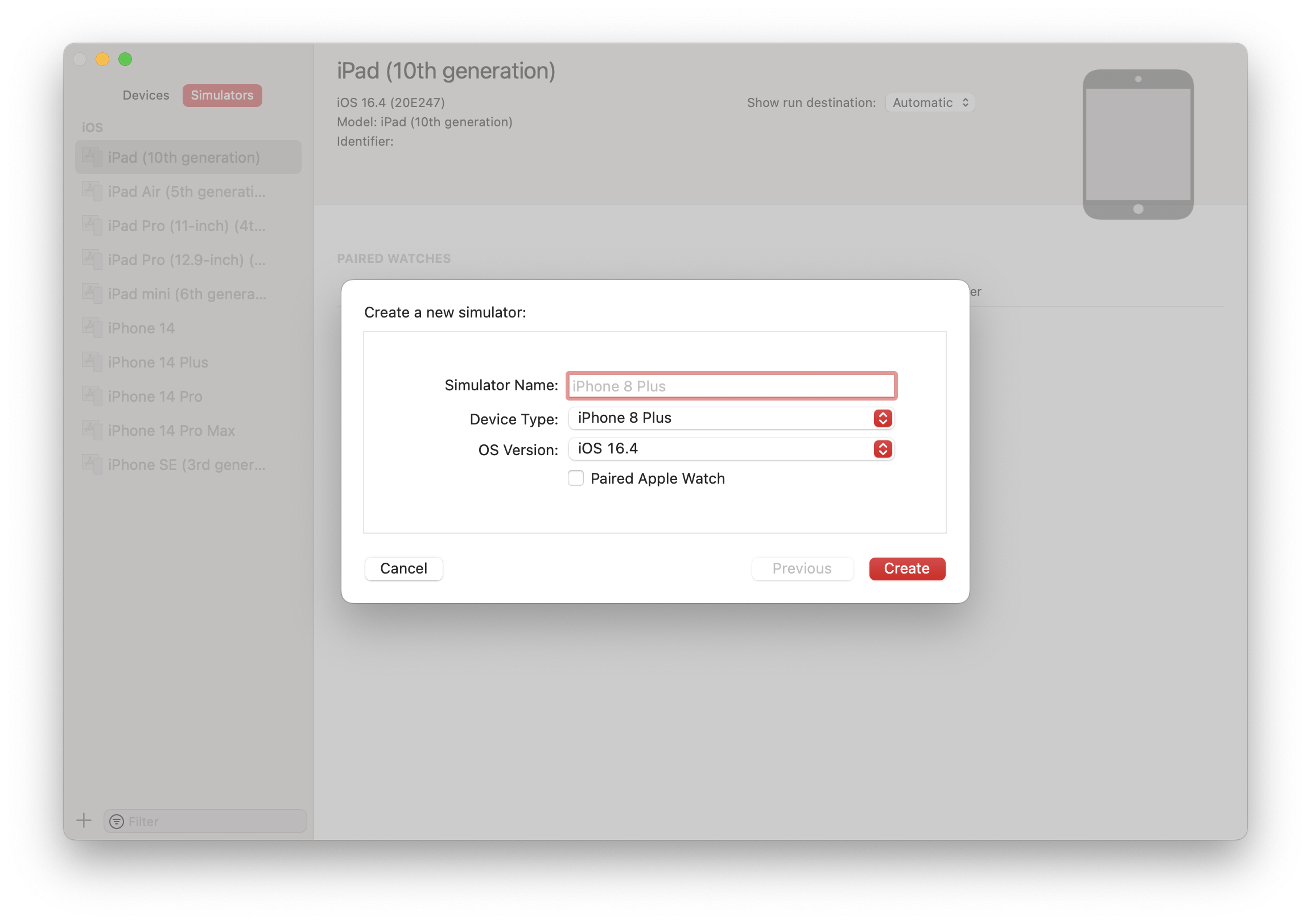Click the iPhone 14 simulator icon

pyautogui.click(x=92, y=327)
